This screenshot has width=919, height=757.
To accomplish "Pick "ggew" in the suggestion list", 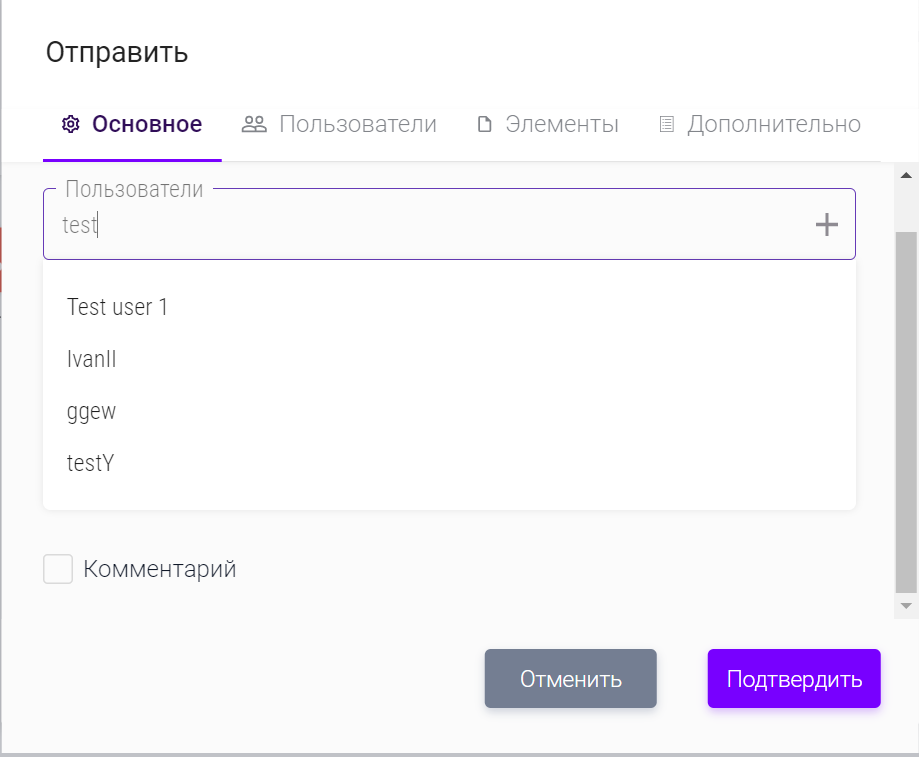I will click(x=92, y=411).
